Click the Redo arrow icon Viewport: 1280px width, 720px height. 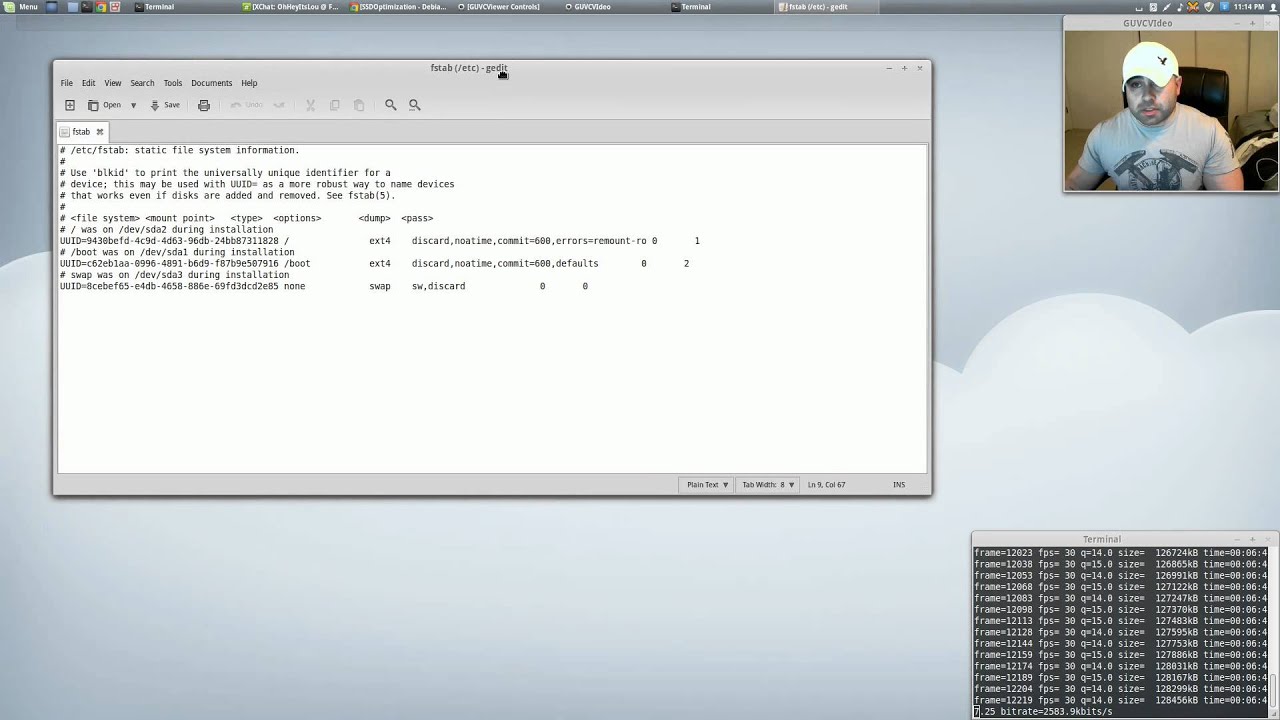(x=279, y=105)
